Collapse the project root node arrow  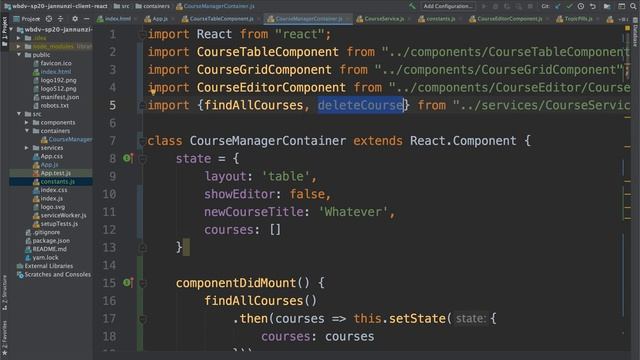pyautogui.click(x=12, y=29)
